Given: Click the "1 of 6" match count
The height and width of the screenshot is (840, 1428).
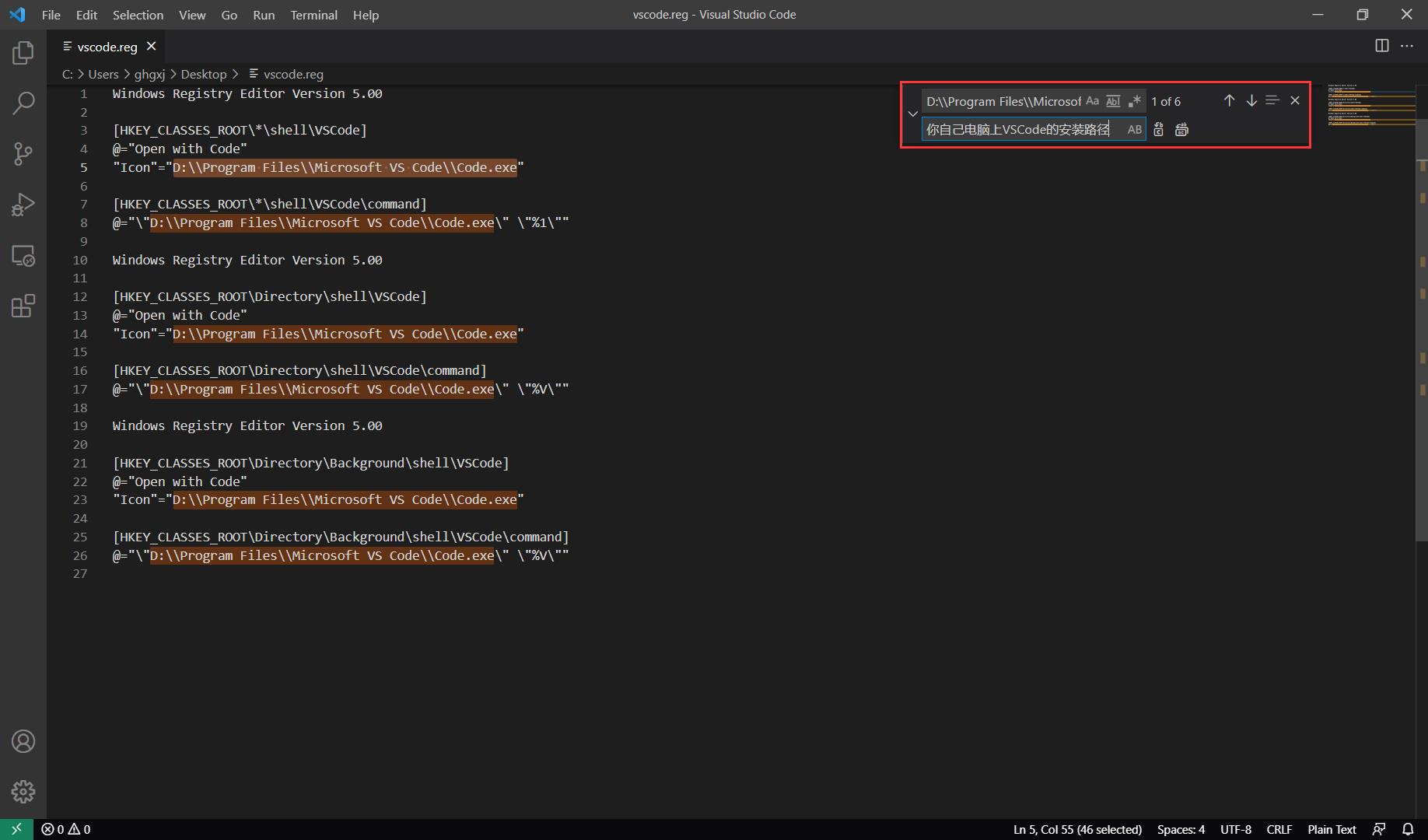Looking at the screenshot, I should point(1166,101).
